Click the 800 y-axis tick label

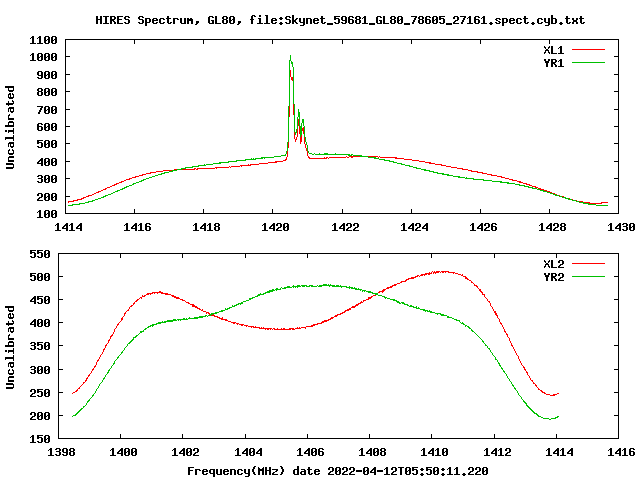tap(47, 92)
